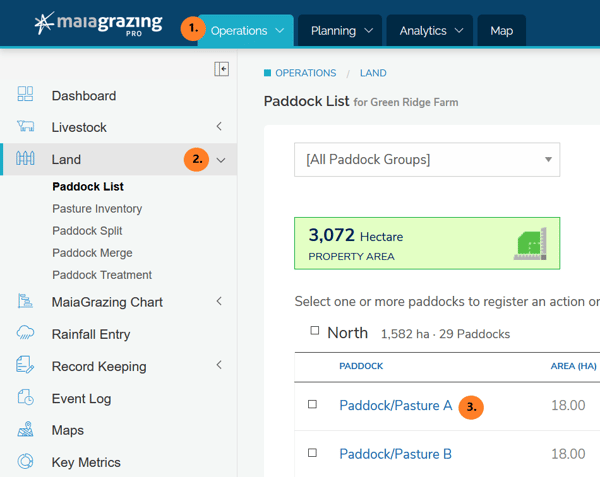This screenshot has width=600, height=477.
Task: Expand the Record Keeping chevron
Action: [x=219, y=366]
